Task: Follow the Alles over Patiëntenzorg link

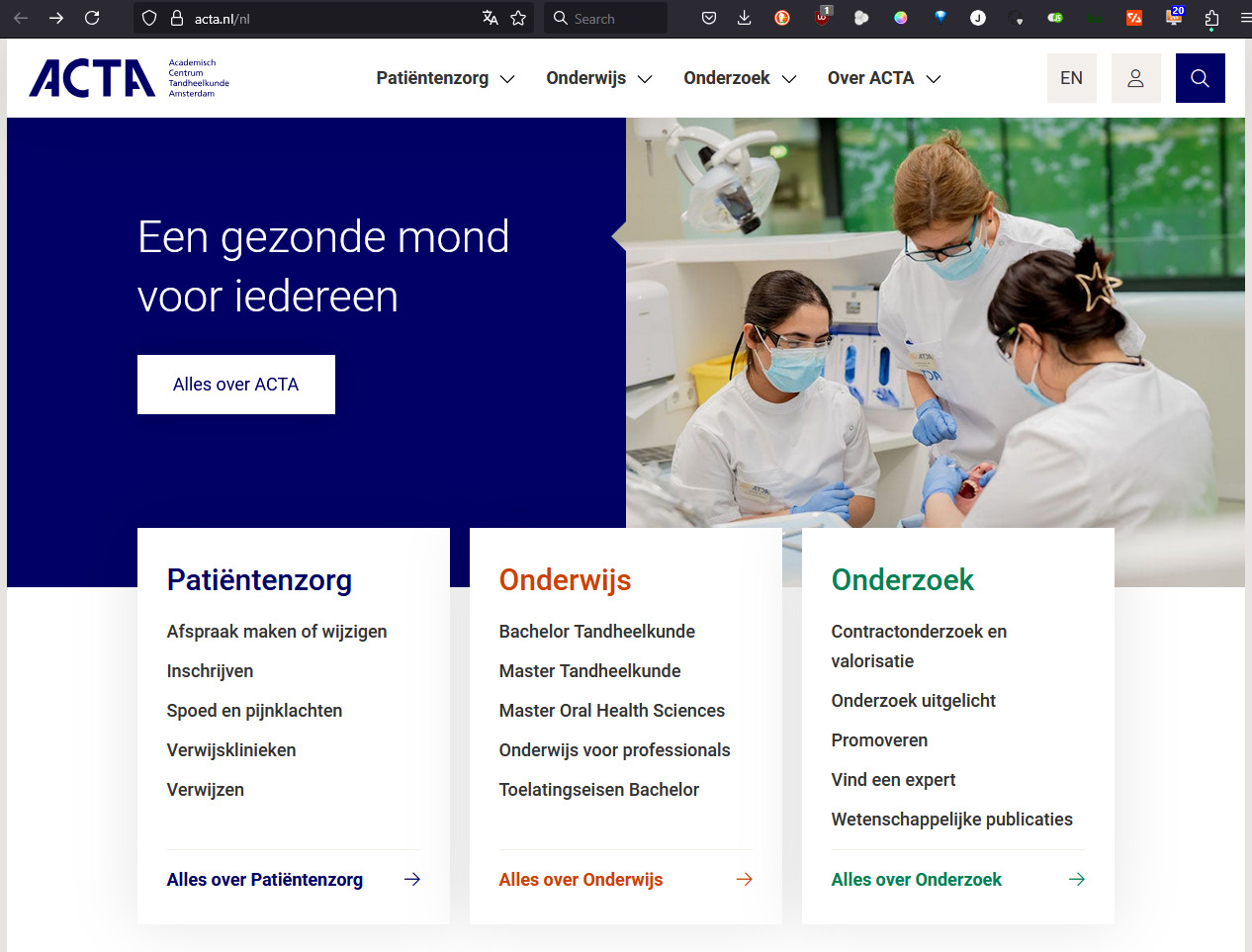Action: [265, 880]
